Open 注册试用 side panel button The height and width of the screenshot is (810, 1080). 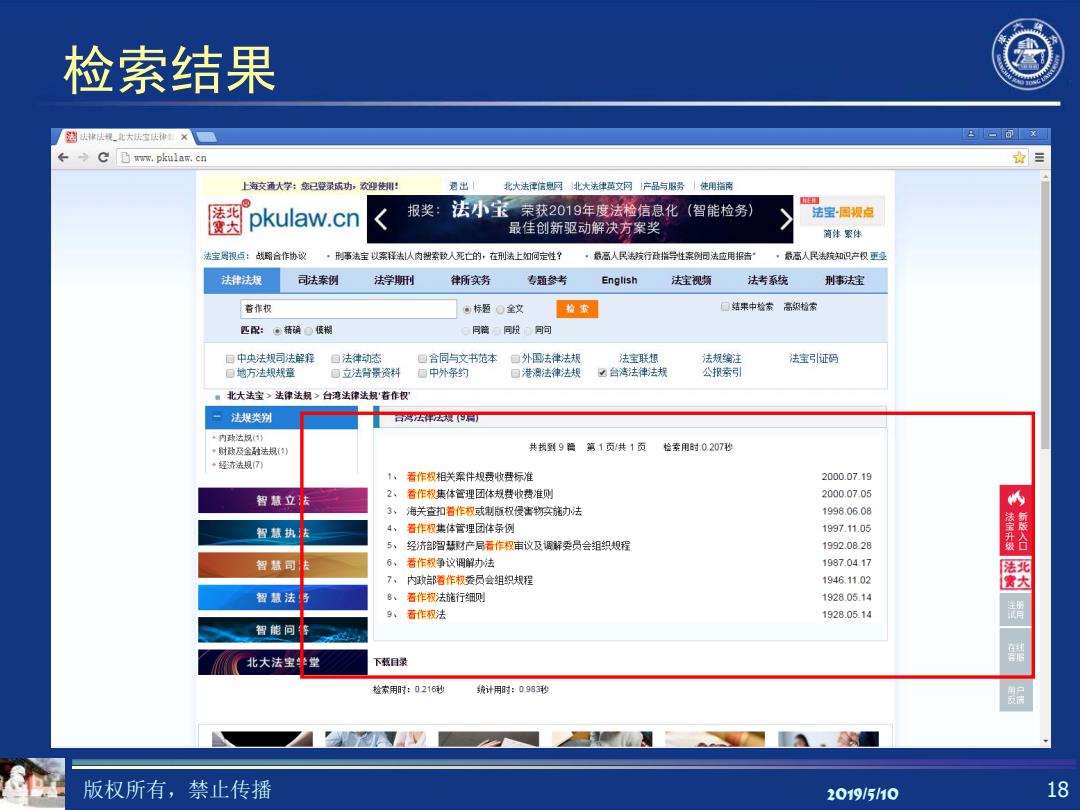(x=1015, y=610)
